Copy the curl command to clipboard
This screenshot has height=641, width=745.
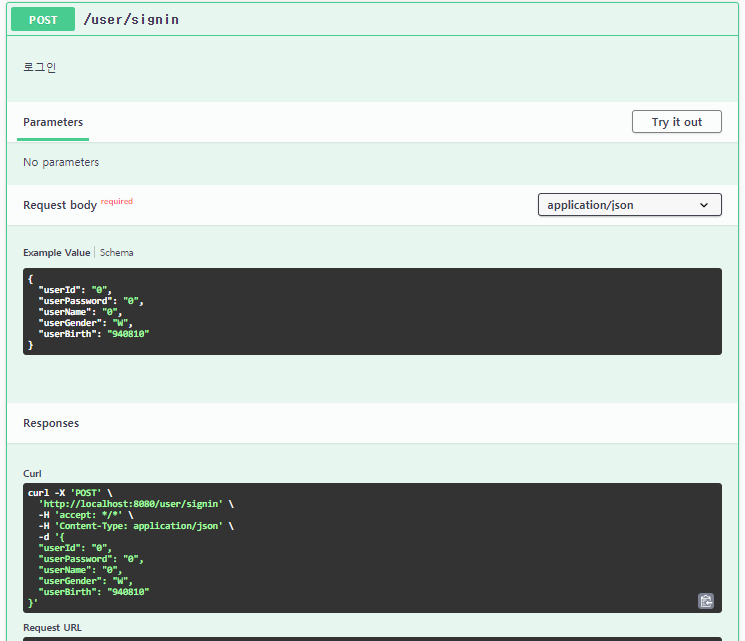pyautogui.click(x=706, y=601)
